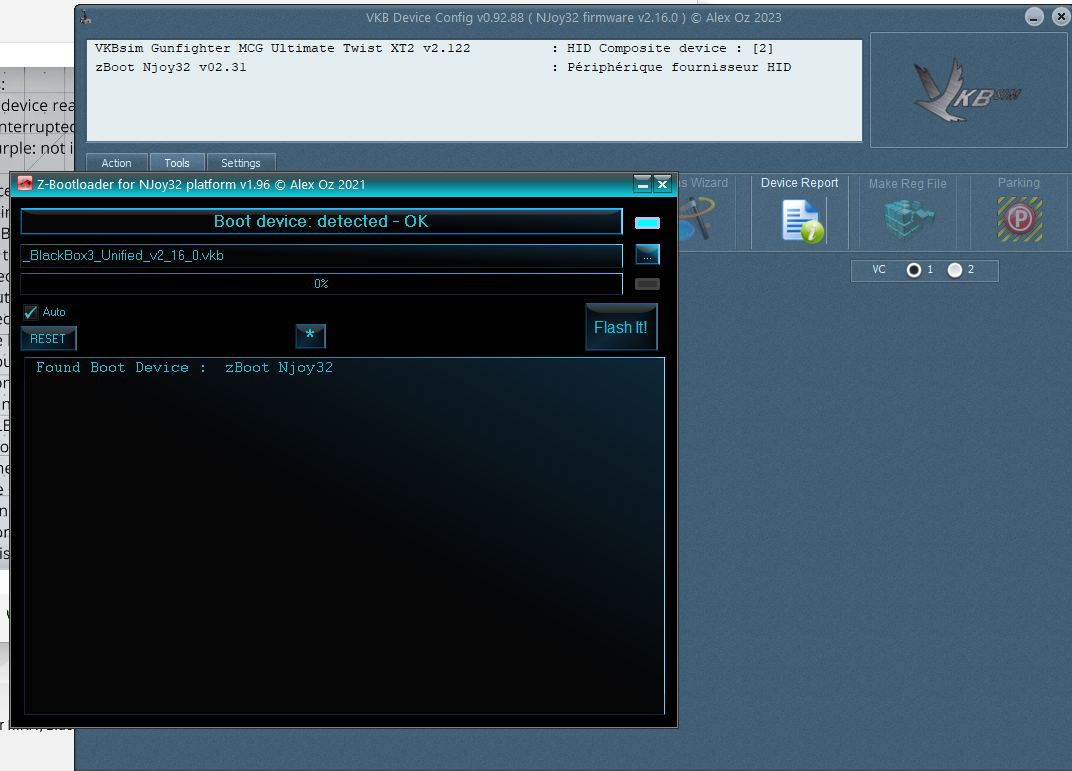Image resolution: width=1072 pixels, height=771 pixels.
Task: Click the asterisk button in bootloader
Action: tap(310, 336)
